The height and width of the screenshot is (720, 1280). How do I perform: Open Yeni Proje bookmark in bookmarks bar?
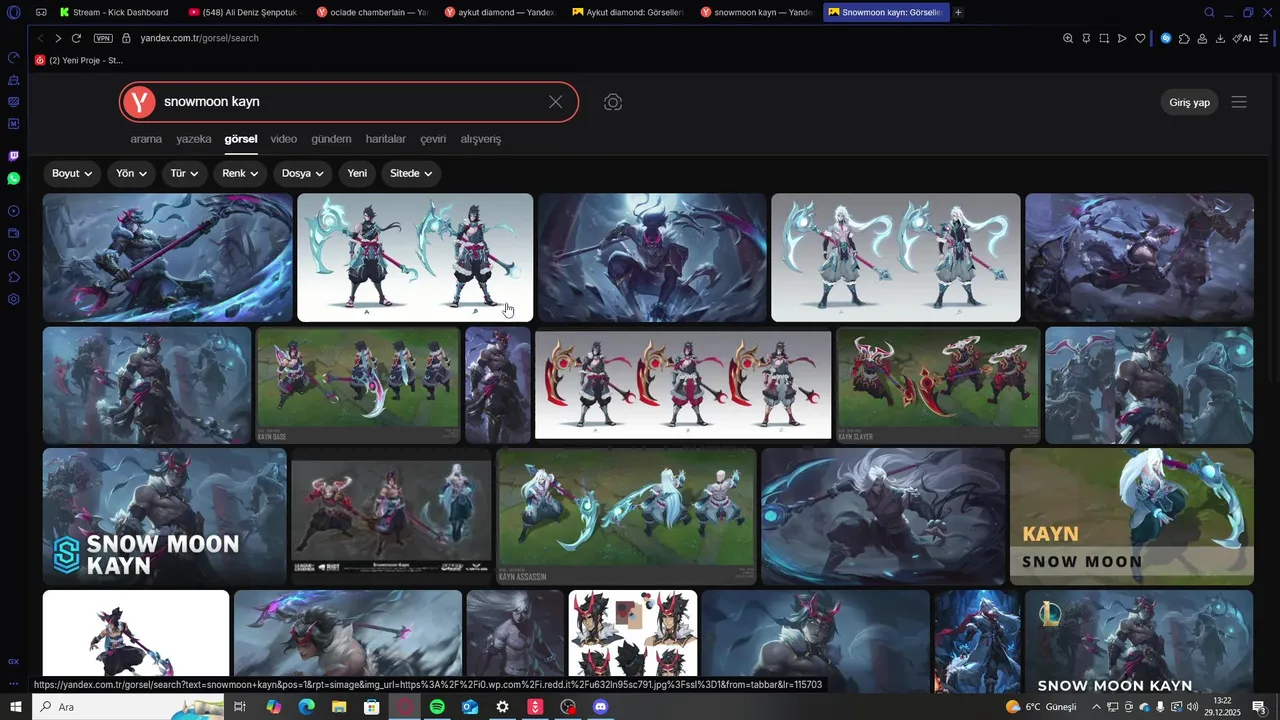(78, 60)
